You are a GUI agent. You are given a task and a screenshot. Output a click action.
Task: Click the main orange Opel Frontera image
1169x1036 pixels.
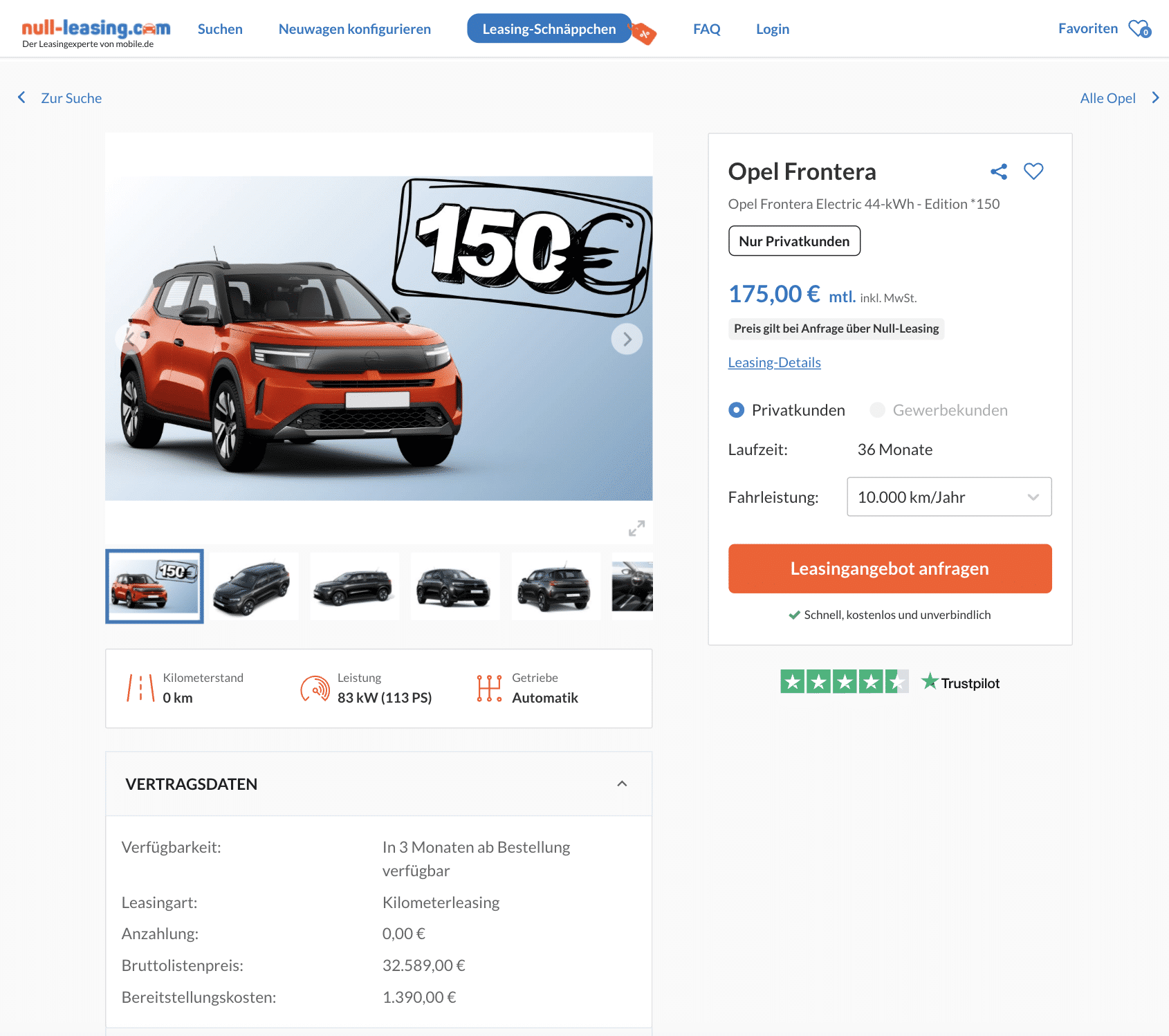tap(379, 338)
